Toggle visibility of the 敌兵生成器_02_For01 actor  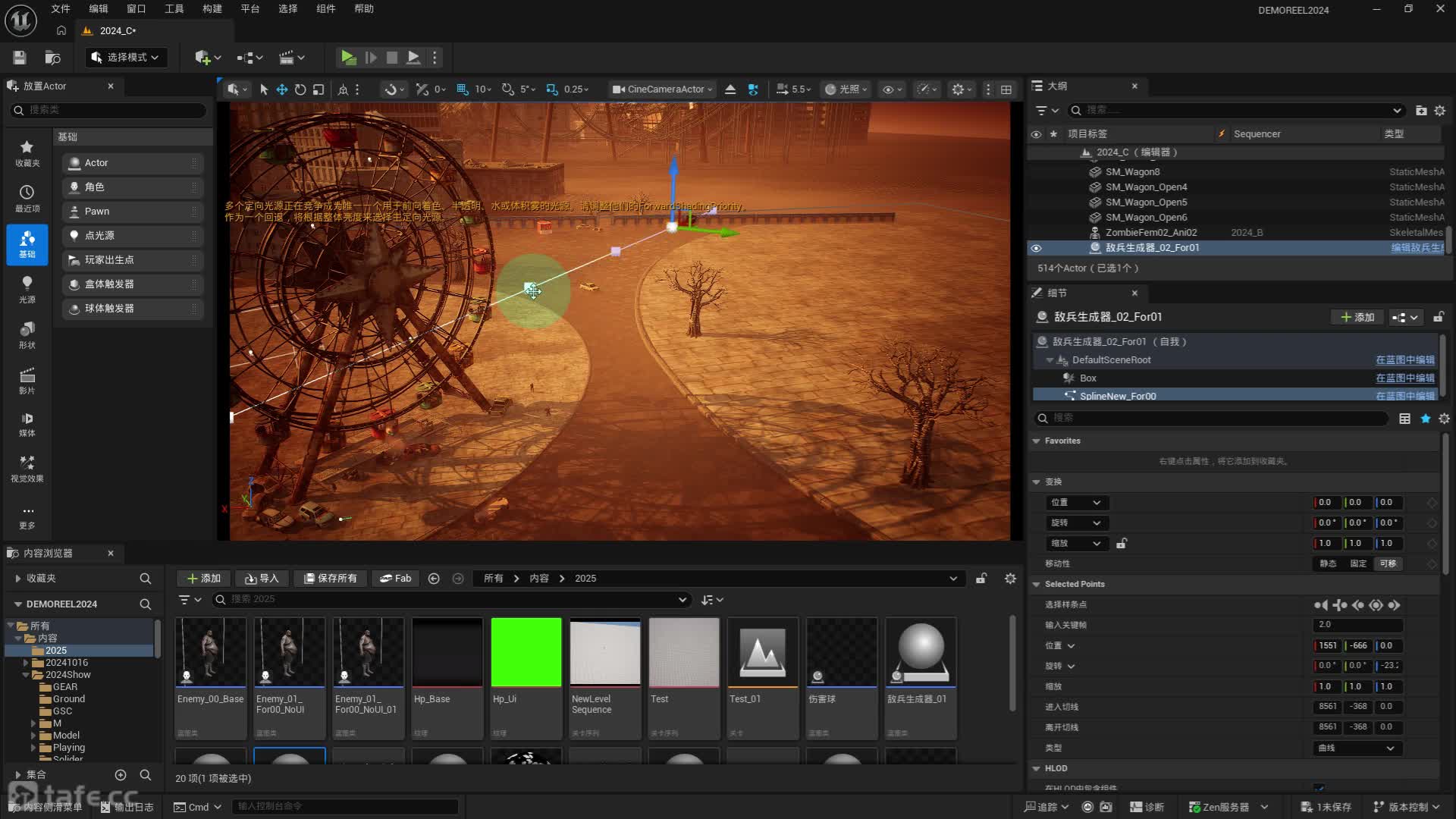coord(1037,248)
